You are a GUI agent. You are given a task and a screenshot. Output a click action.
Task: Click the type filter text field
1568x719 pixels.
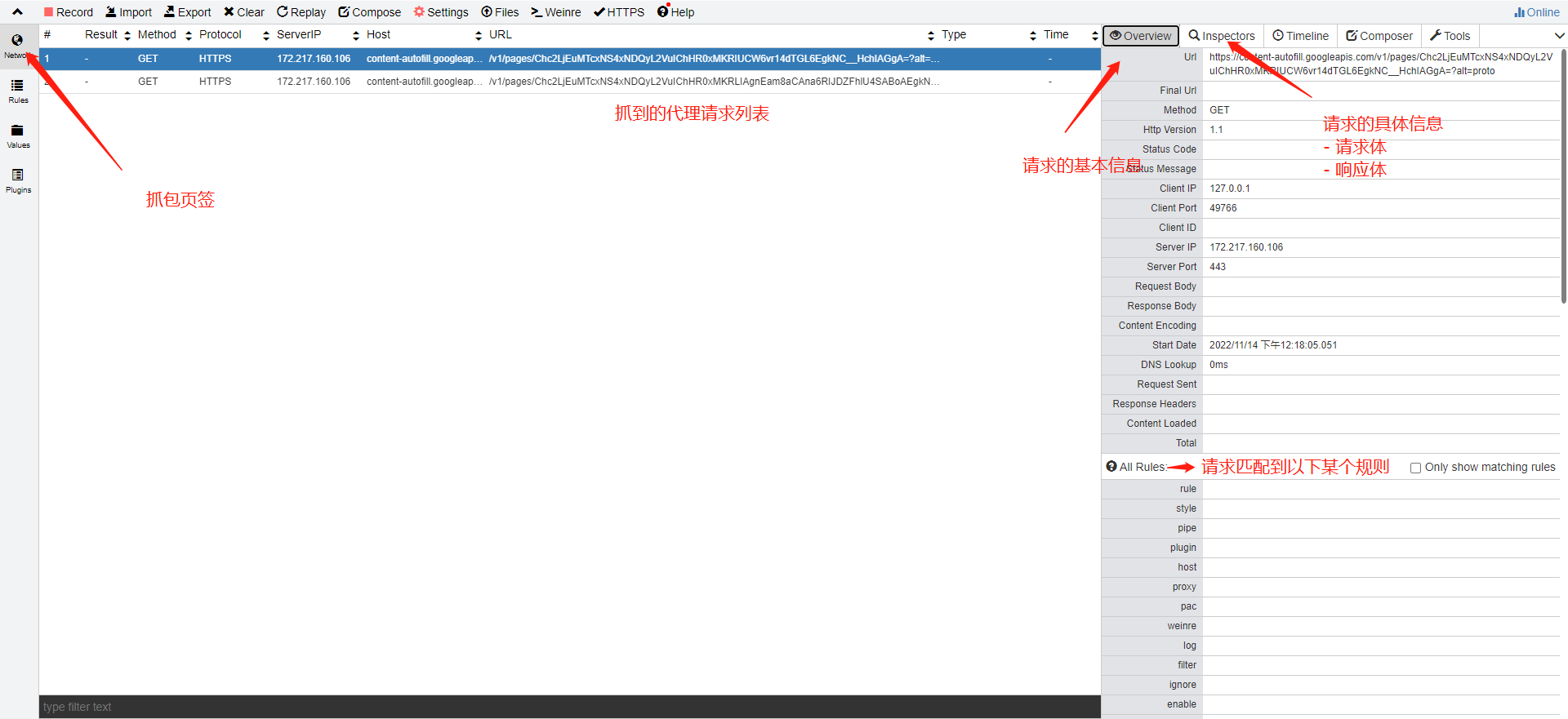point(569,707)
